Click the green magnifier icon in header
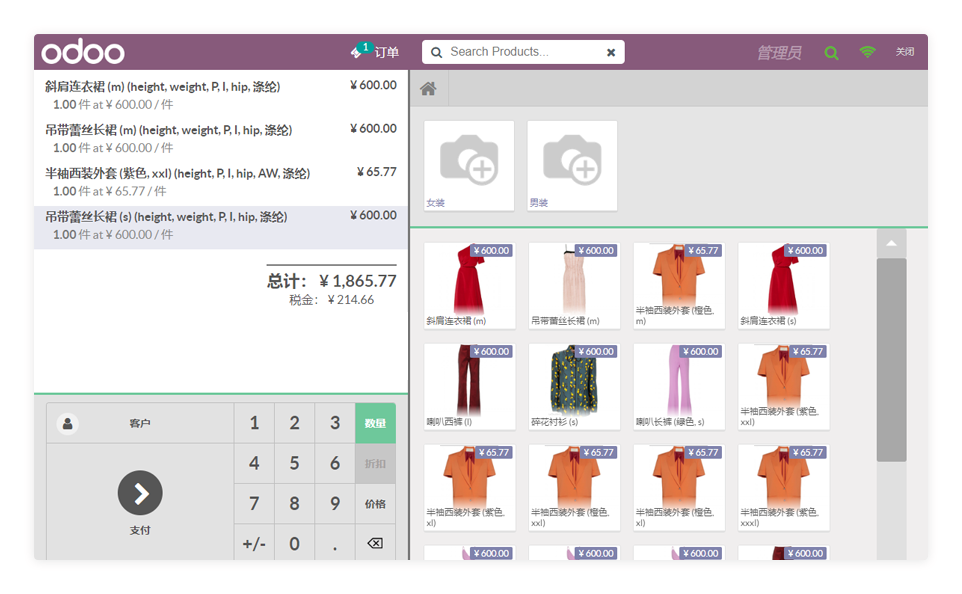Viewport: 962px width, 594px height. [831, 53]
